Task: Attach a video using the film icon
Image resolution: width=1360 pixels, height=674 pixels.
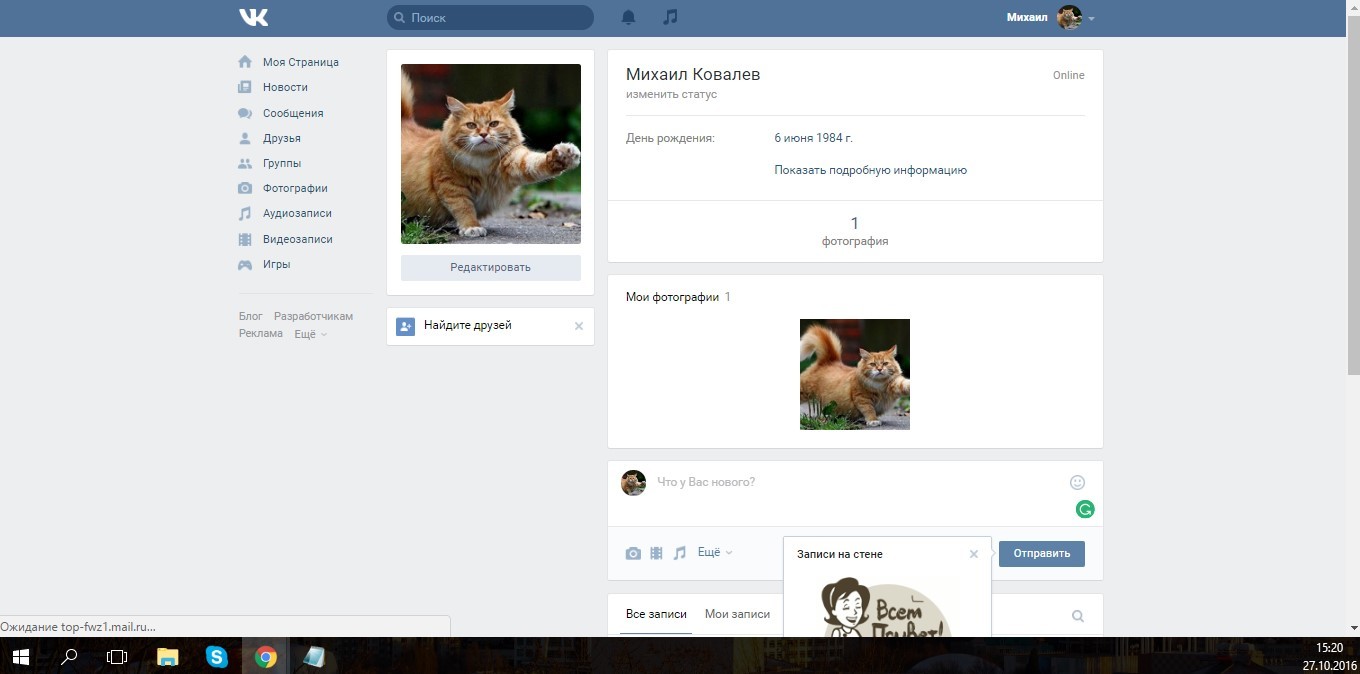Action: [x=656, y=553]
